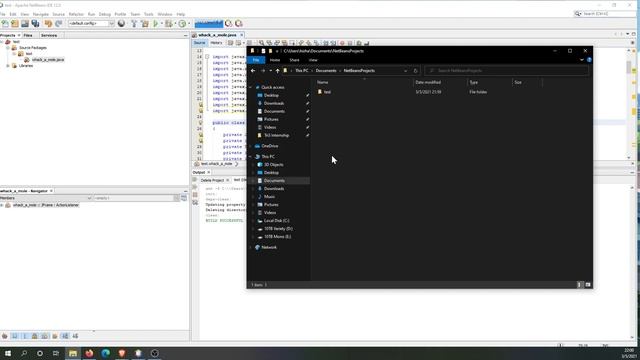Screen dimensions: 640x360
Task: Open the NetBeans Run menu
Action: pos(91,14)
